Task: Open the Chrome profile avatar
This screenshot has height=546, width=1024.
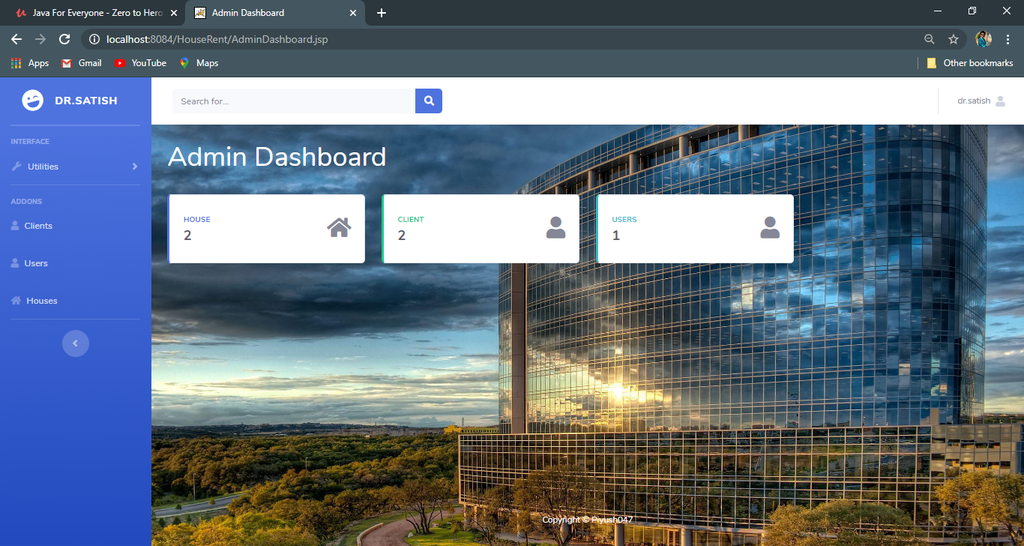Action: point(984,39)
